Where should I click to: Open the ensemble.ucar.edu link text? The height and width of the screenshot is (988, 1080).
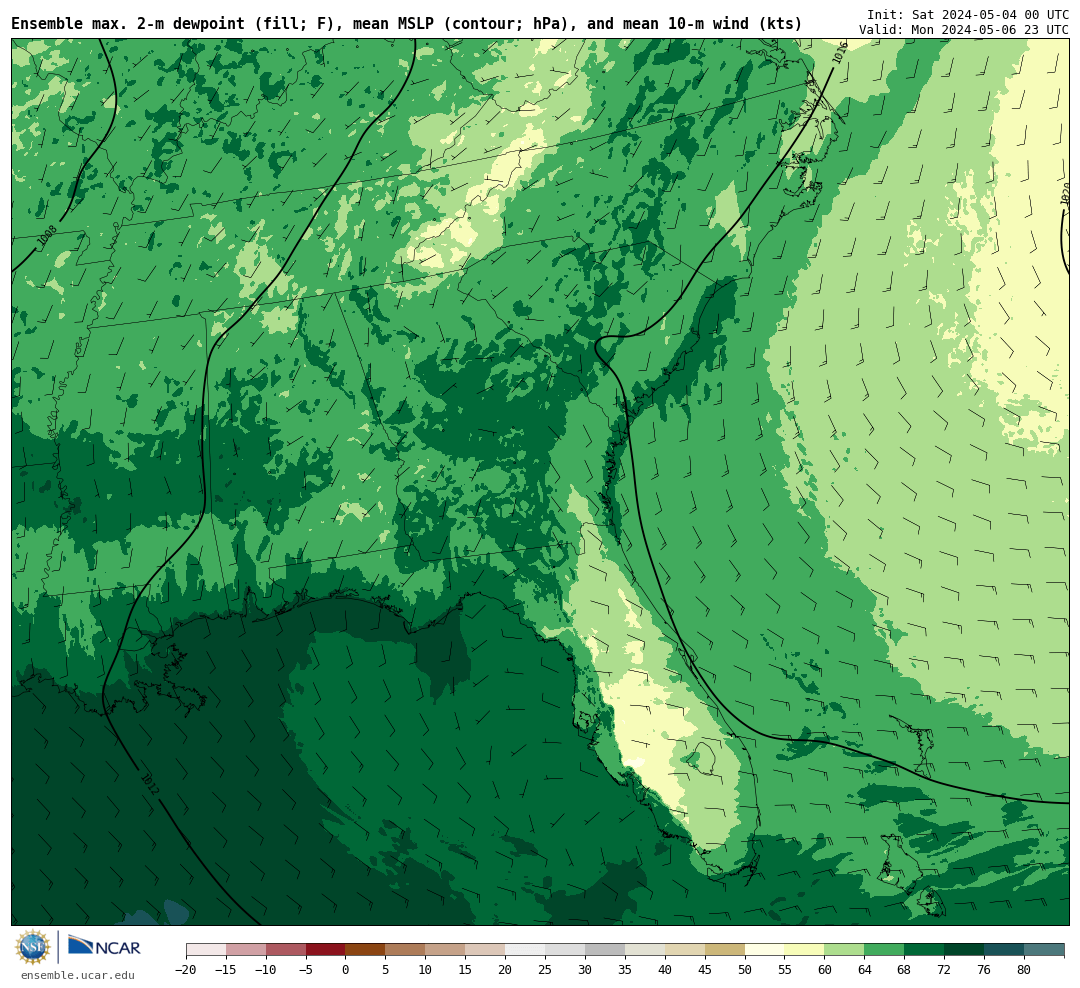click(x=78, y=976)
